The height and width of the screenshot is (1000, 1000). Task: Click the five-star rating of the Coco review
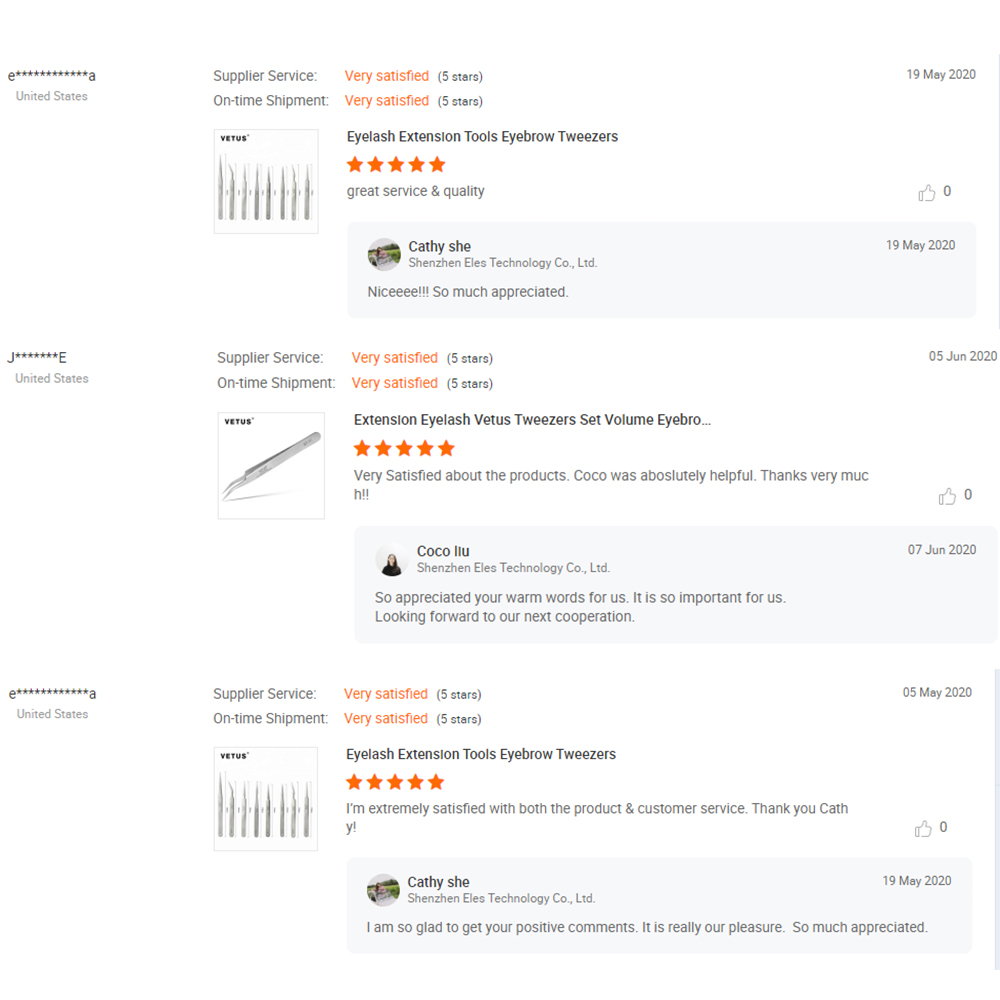pyautogui.click(x=404, y=448)
